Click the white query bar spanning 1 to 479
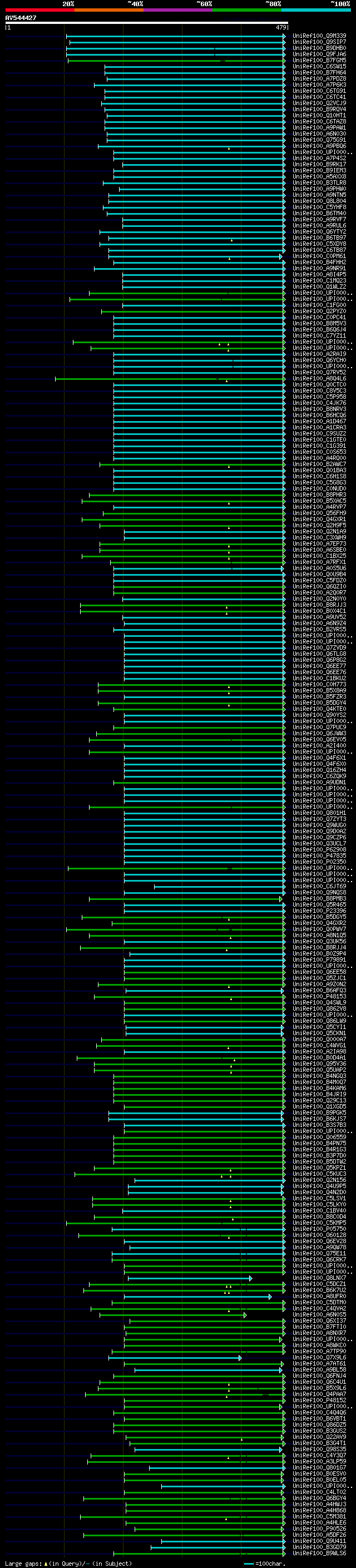This screenshot has width=356, height=1568. click(147, 23)
